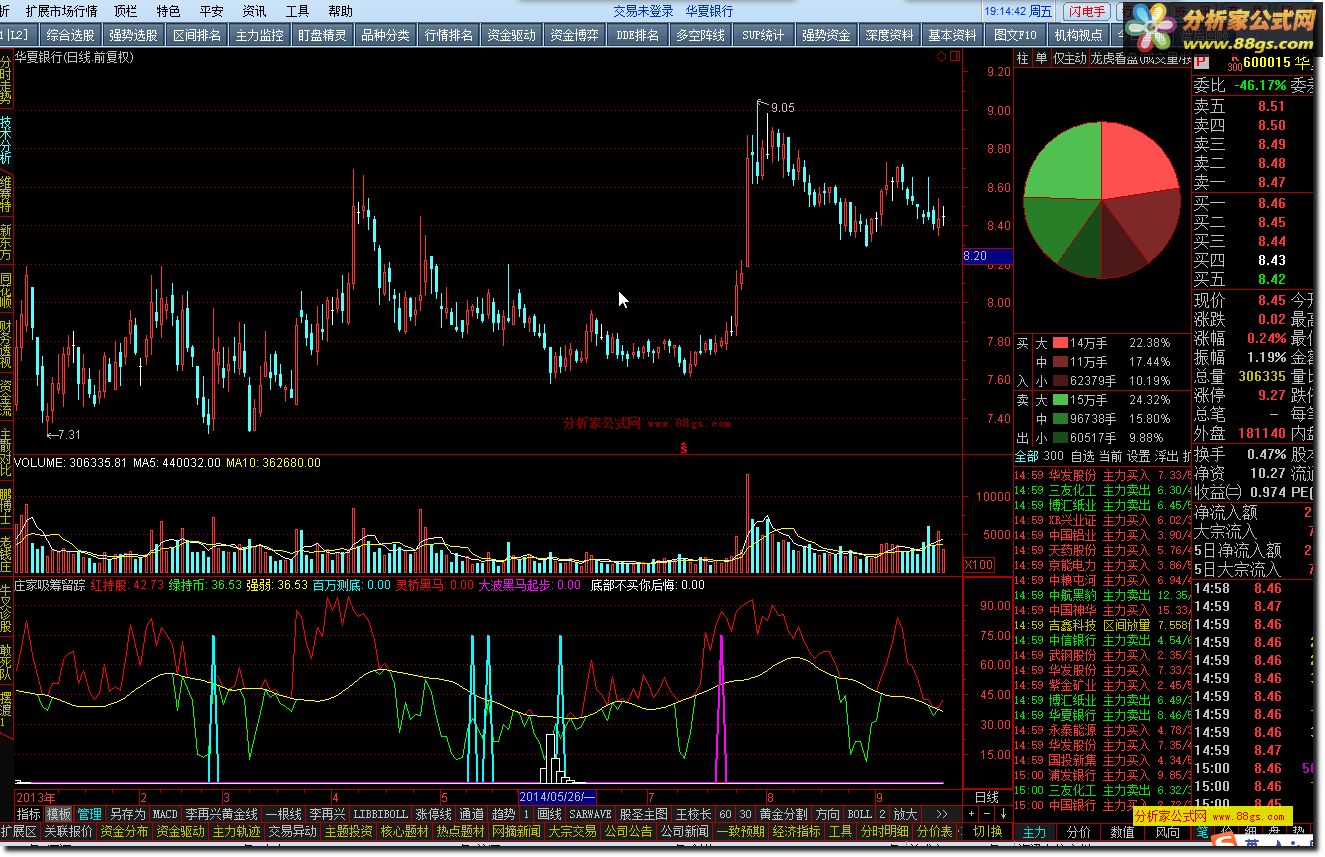Click the red 大 buy color swatch
Viewport: 1325px width, 857px height.
pos(1059,343)
